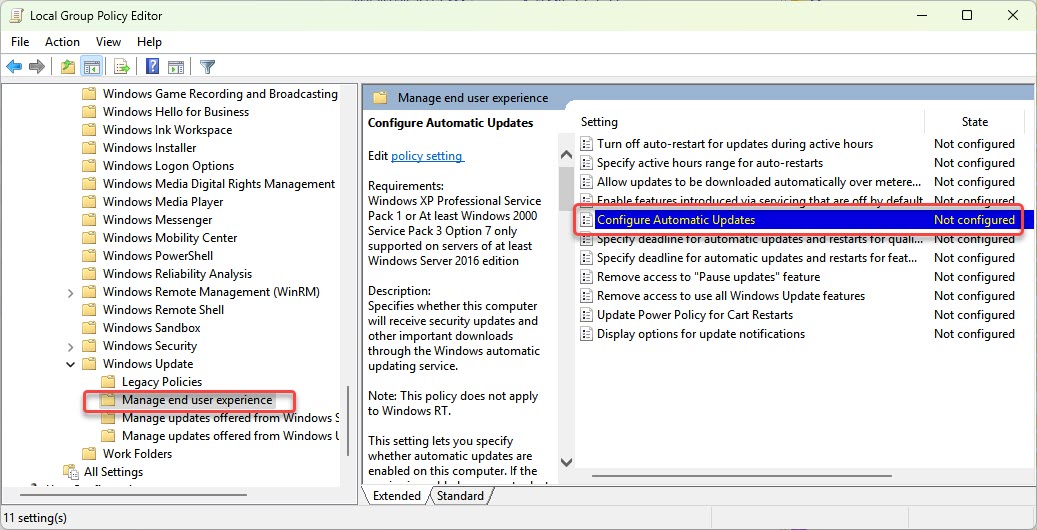
Task: Select Specify active hours range for auto-restarts
Action: tap(710, 163)
